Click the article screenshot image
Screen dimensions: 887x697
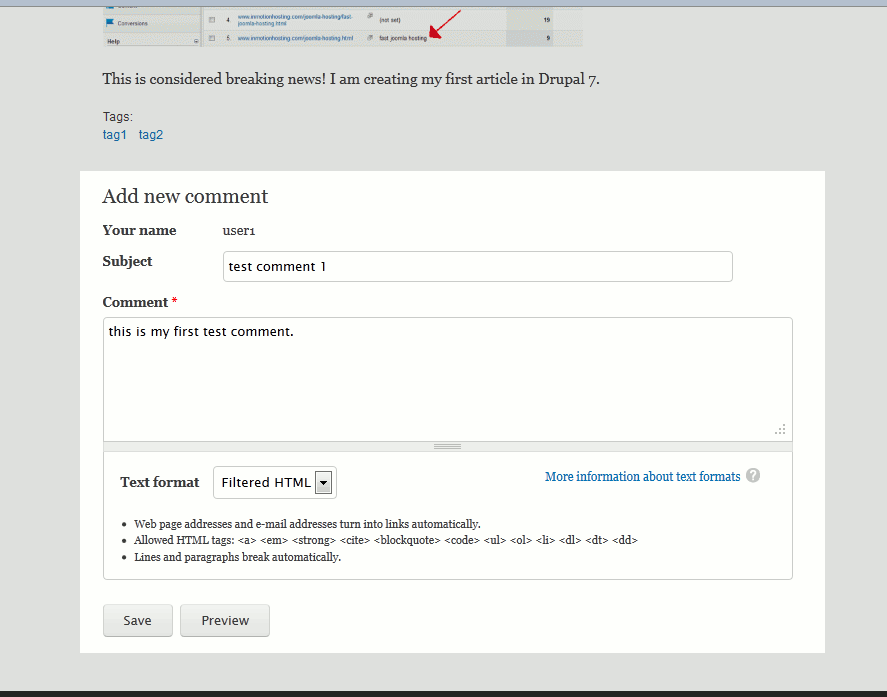(x=342, y=27)
